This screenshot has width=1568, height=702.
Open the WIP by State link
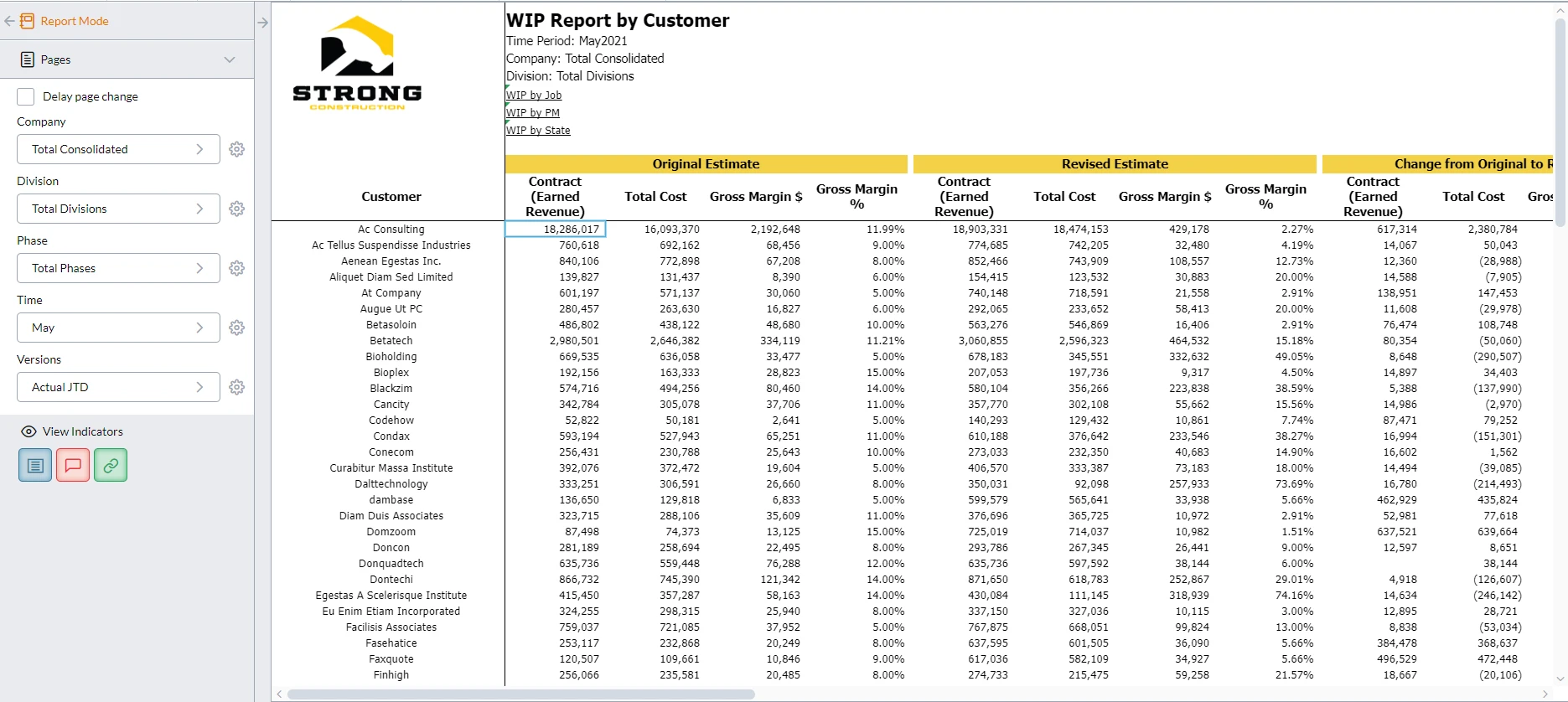click(x=538, y=131)
